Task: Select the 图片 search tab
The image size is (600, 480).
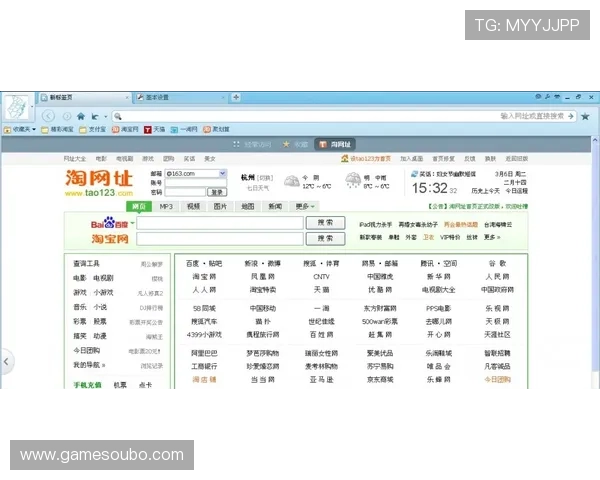Action: click(220, 207)
